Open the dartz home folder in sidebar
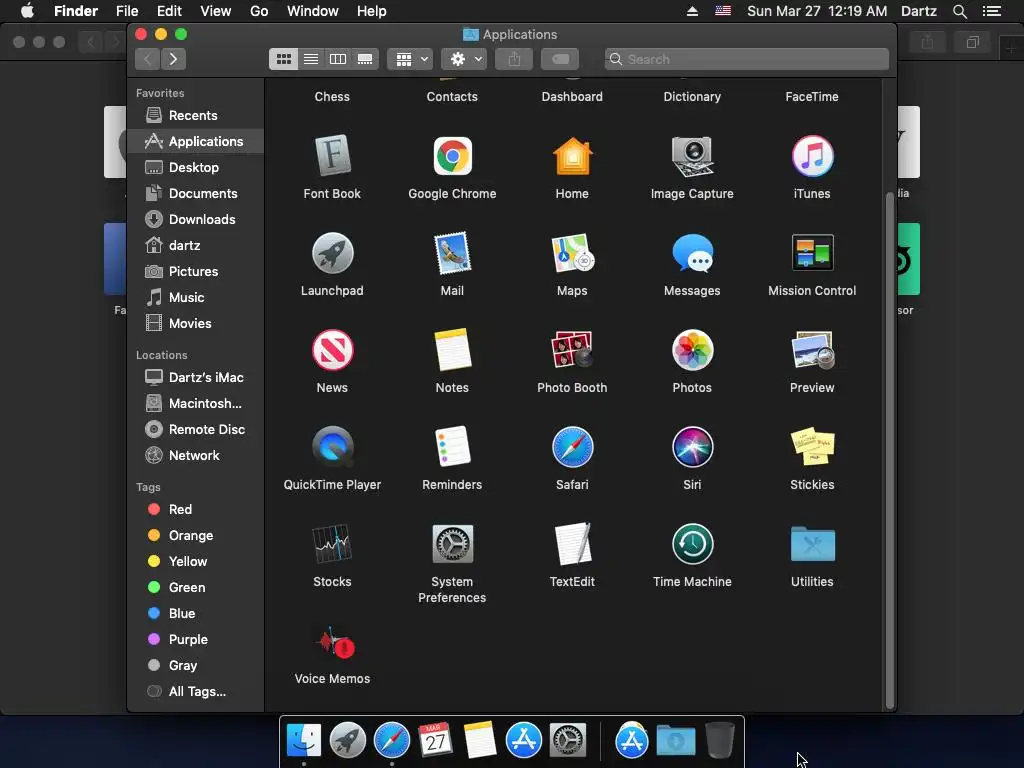Screen dimensions: 1024x768 pyautogui.click(x=195, y=246)
